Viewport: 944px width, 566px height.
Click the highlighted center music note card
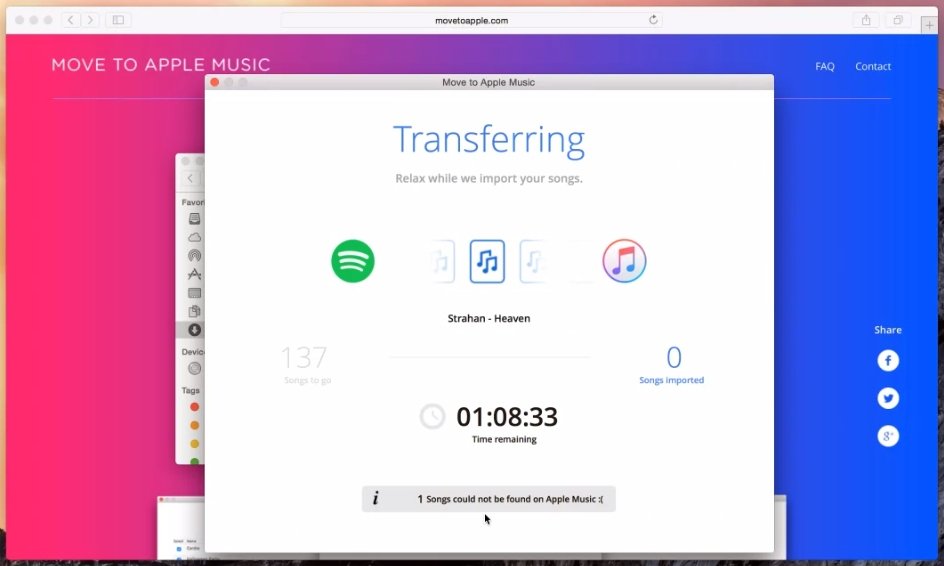click(x=487, y=261)
